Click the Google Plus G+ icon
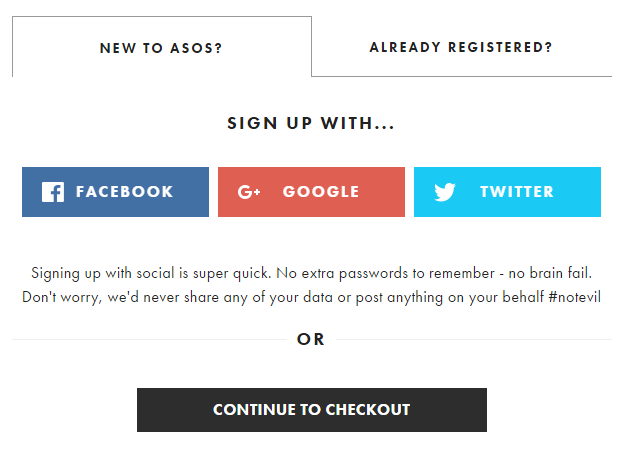This screenshot has height=450, width=625. tap(249, 192)
